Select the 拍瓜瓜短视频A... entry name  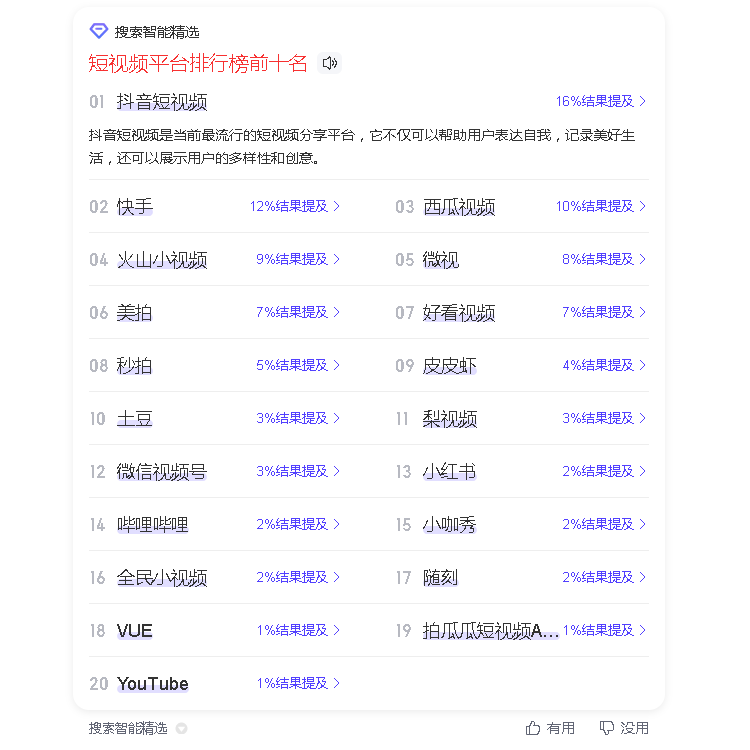pyautogui.click(x=490, y=631)
